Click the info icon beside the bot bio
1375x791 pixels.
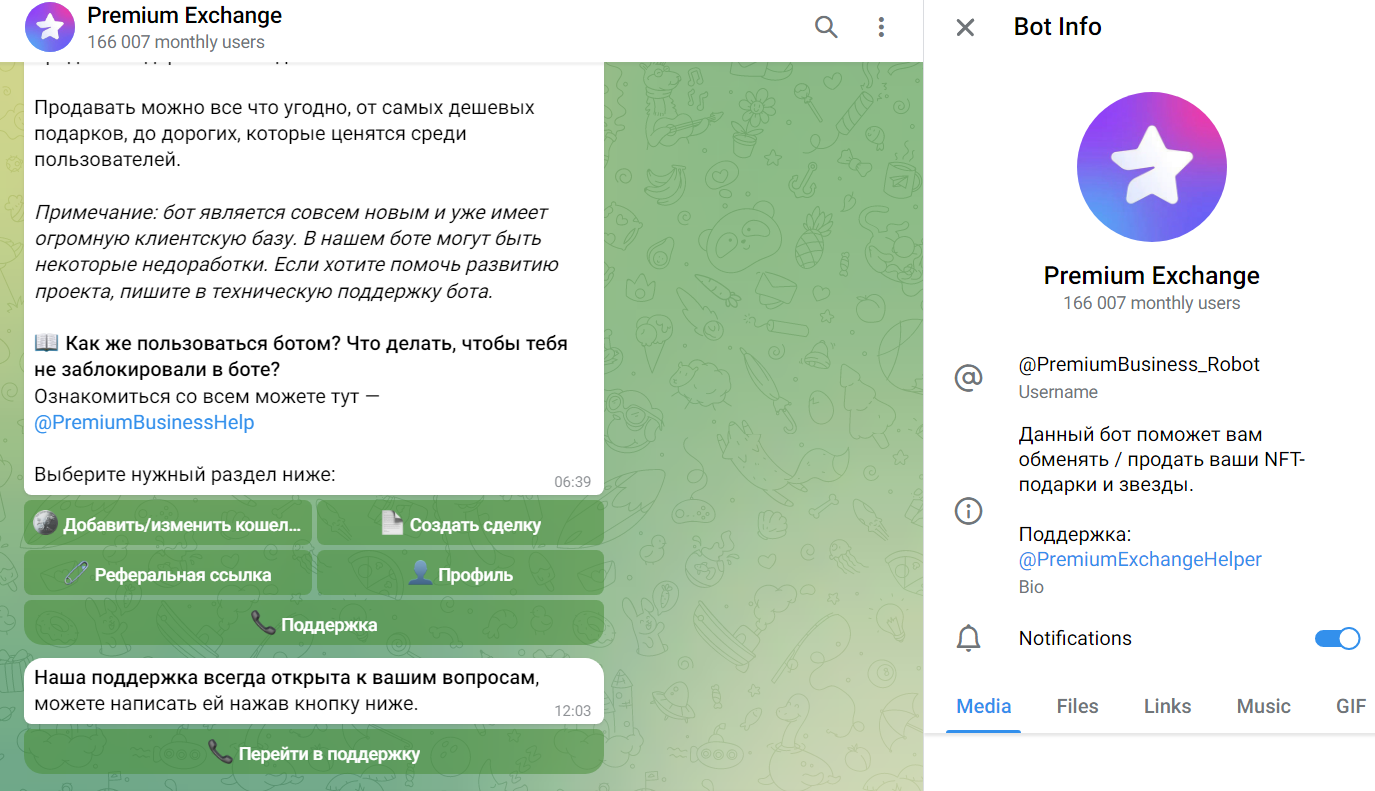click(x=968, y=511)
